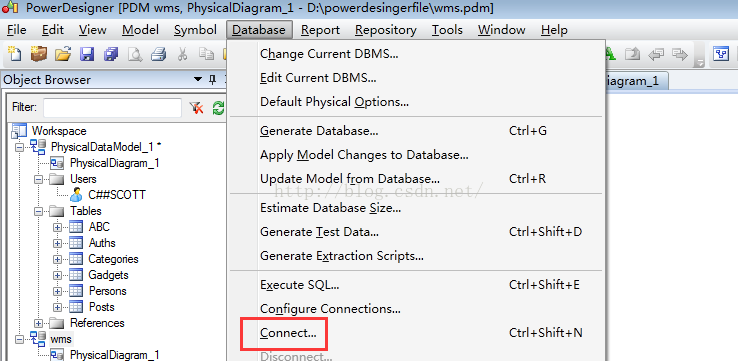Screen dimensions: 738x361
Task: Click the clear filter funnel icon
Action: coord(196,108)
